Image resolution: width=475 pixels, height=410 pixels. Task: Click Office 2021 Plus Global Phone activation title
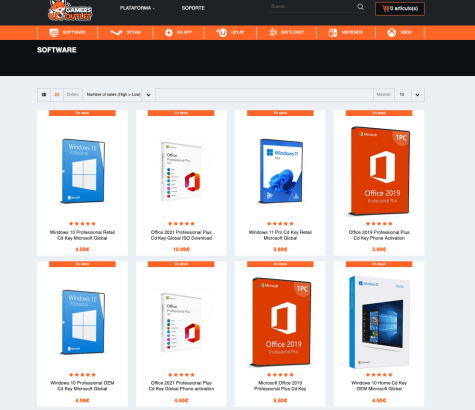tap(181, 386)
